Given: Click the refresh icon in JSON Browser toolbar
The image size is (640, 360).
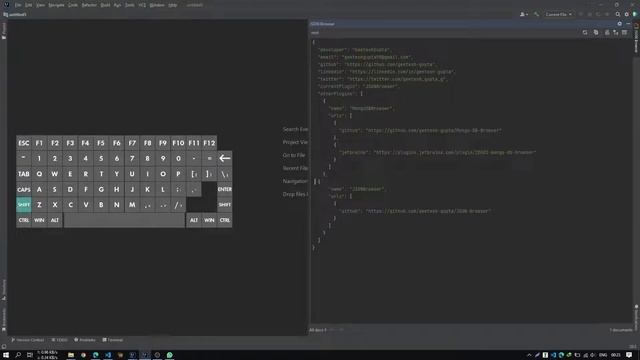Looking at the screenshot, I should (585, 32).
